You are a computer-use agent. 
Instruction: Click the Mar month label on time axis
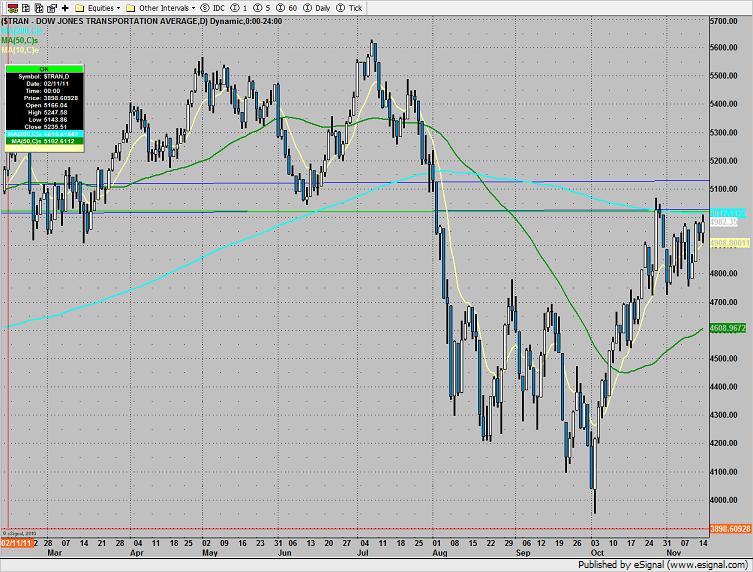coord(54,553)
